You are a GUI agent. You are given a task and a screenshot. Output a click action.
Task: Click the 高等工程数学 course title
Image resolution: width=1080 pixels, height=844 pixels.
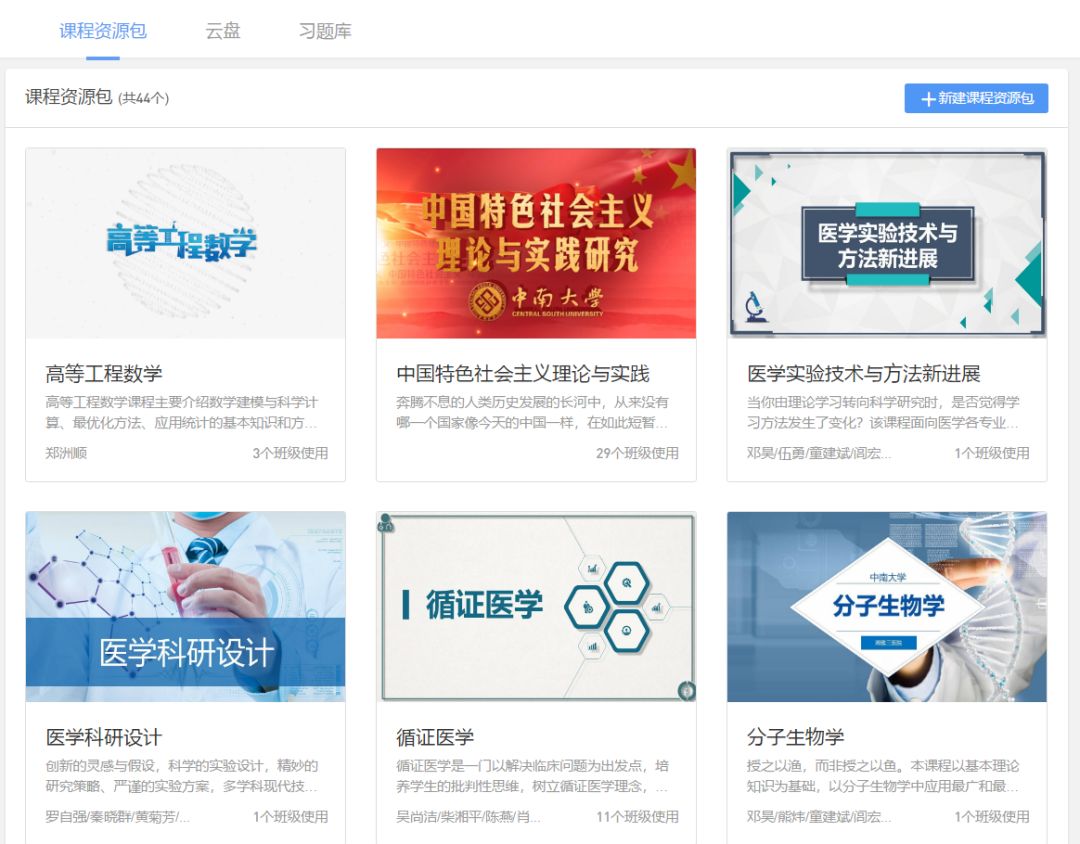tap(104, 374)
